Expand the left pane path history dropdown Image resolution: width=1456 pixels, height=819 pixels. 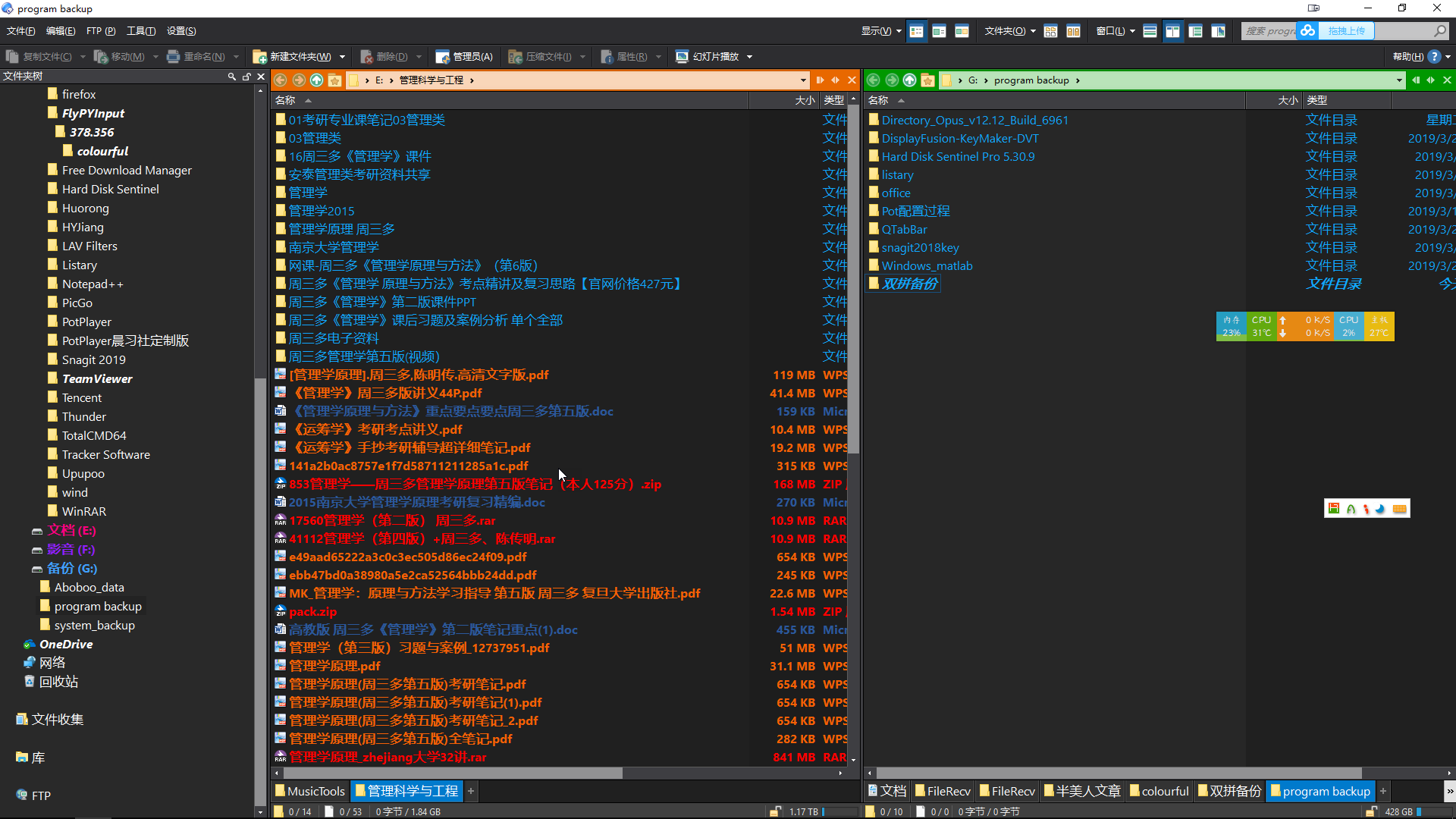[x=803, y=80]
